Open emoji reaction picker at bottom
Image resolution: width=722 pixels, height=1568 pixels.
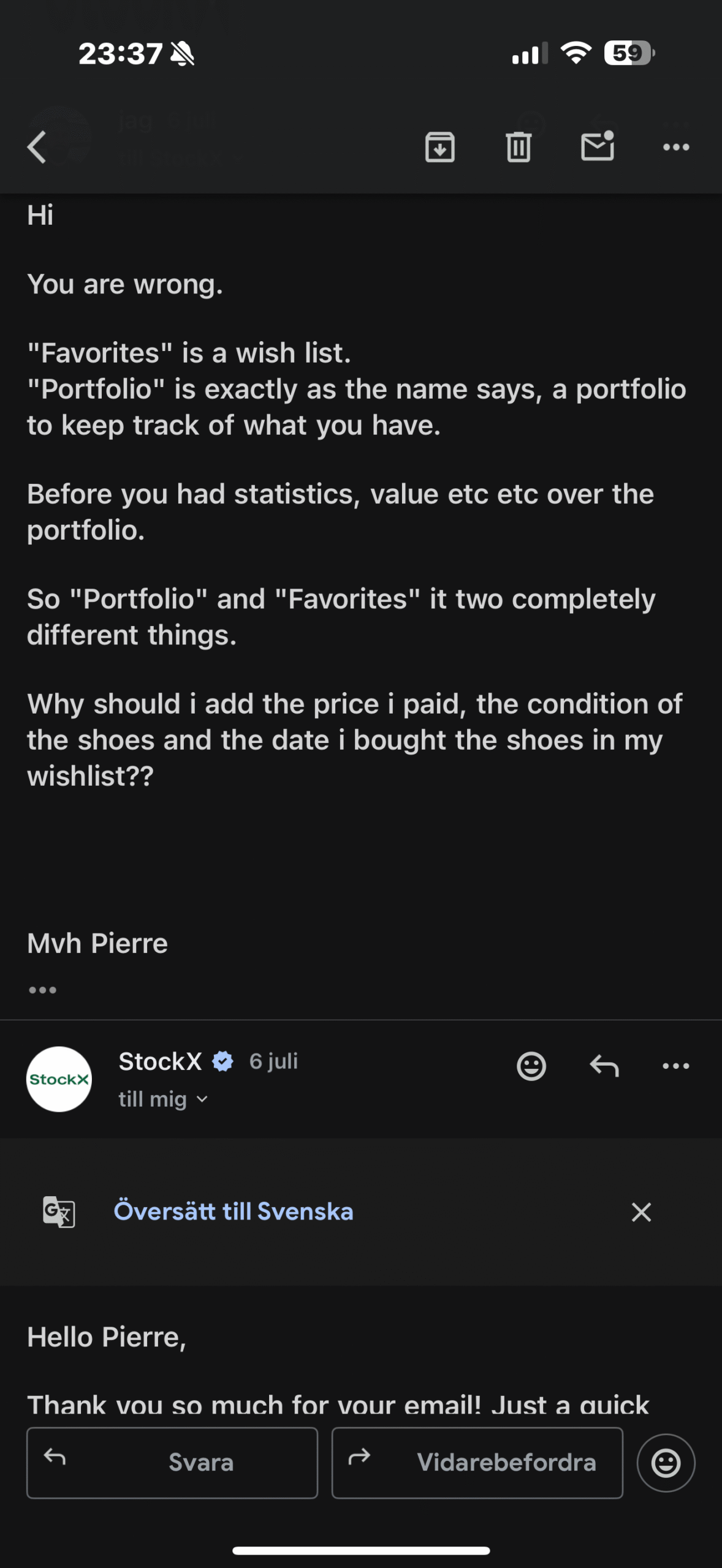coord(666,1463)
